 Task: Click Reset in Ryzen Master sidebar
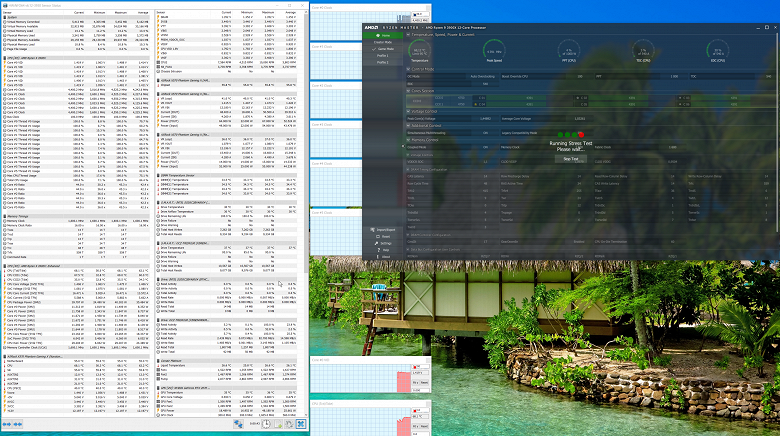tap(383, 236)
